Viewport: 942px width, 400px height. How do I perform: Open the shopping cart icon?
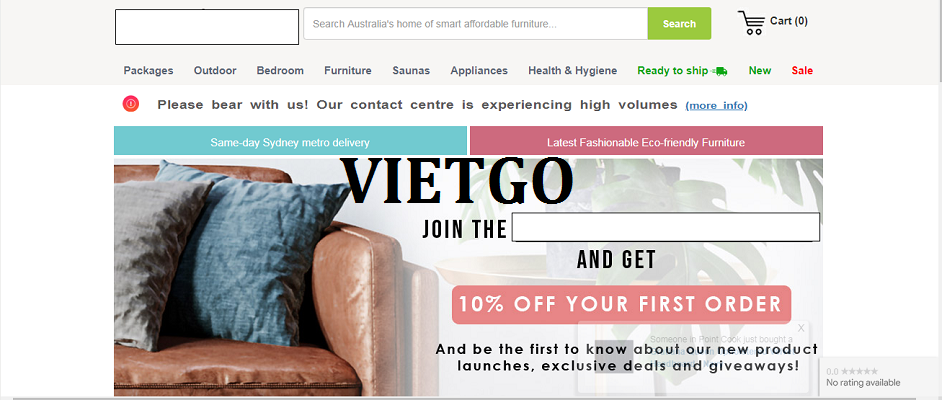[x=751, y=23]
